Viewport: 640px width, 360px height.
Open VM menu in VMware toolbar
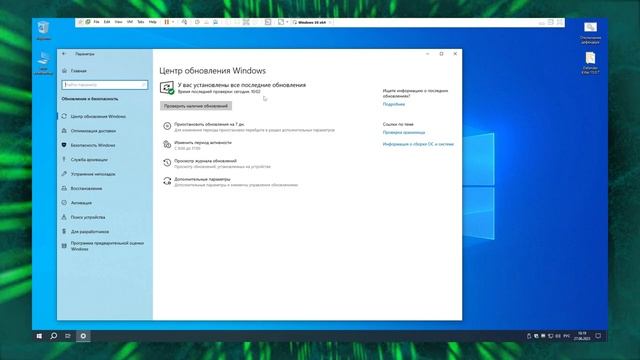tap(130, 22)
